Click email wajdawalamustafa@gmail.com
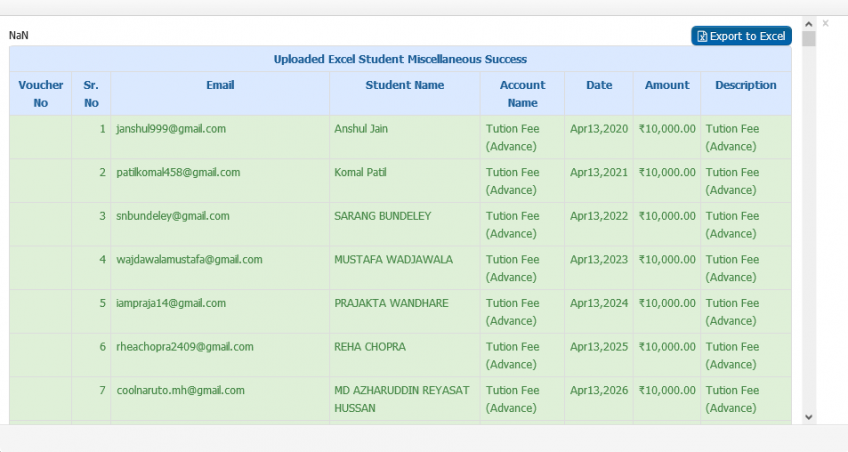The height and width of the screenshot is (452, 848). point(189,260)
